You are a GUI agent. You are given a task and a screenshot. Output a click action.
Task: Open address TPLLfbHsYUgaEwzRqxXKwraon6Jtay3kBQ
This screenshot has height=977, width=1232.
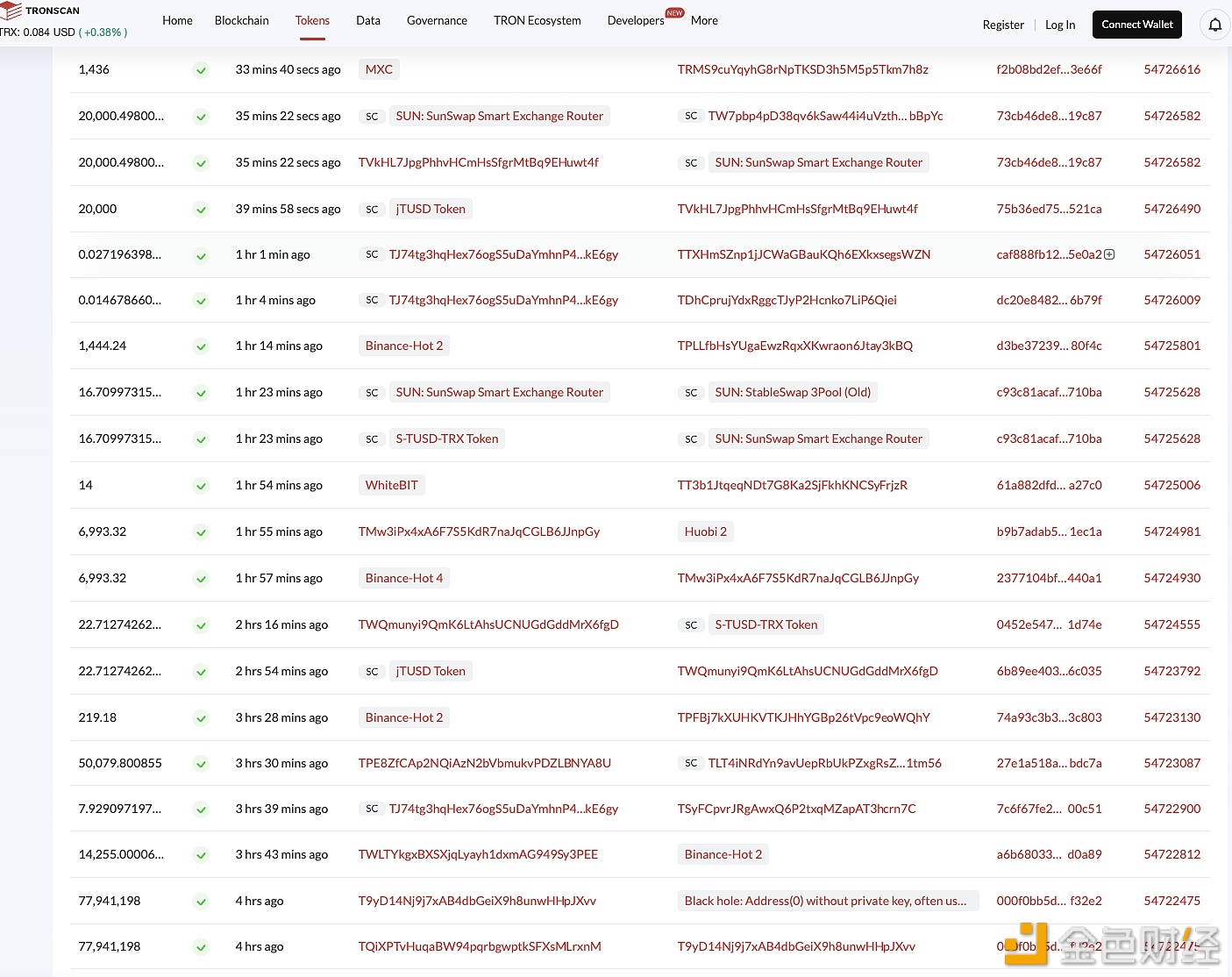click(x=794, y=346)
